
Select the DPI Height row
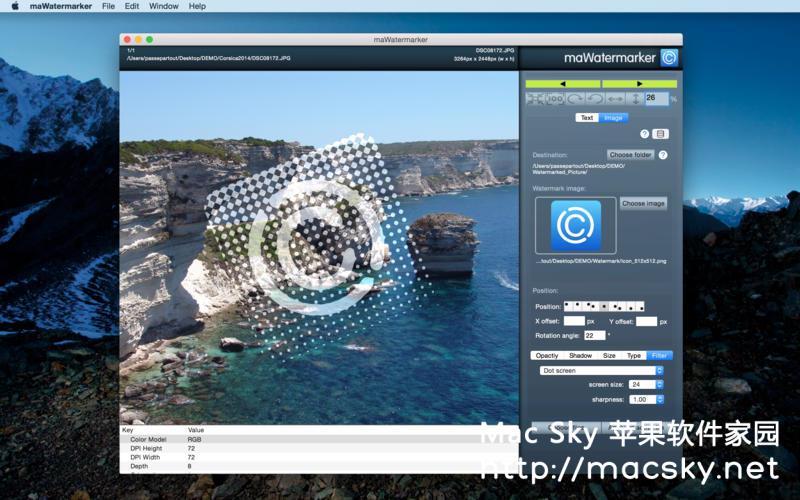click(x=319, y=448)
